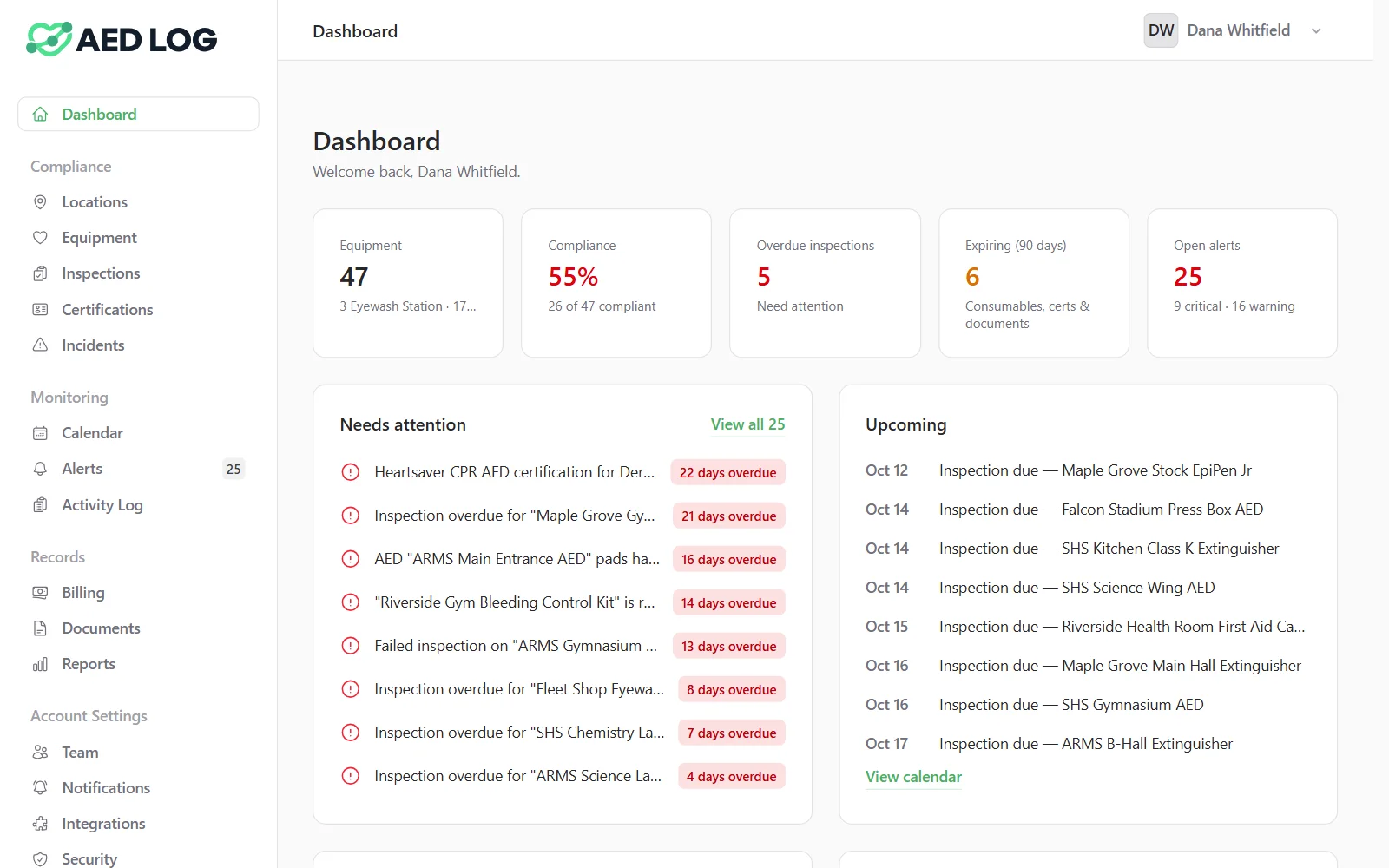The width and height of the screenshot is (1389, 868).
Task: Expand the Dana Whitfield user menu chevron
Action: [x=1316, y=30]
